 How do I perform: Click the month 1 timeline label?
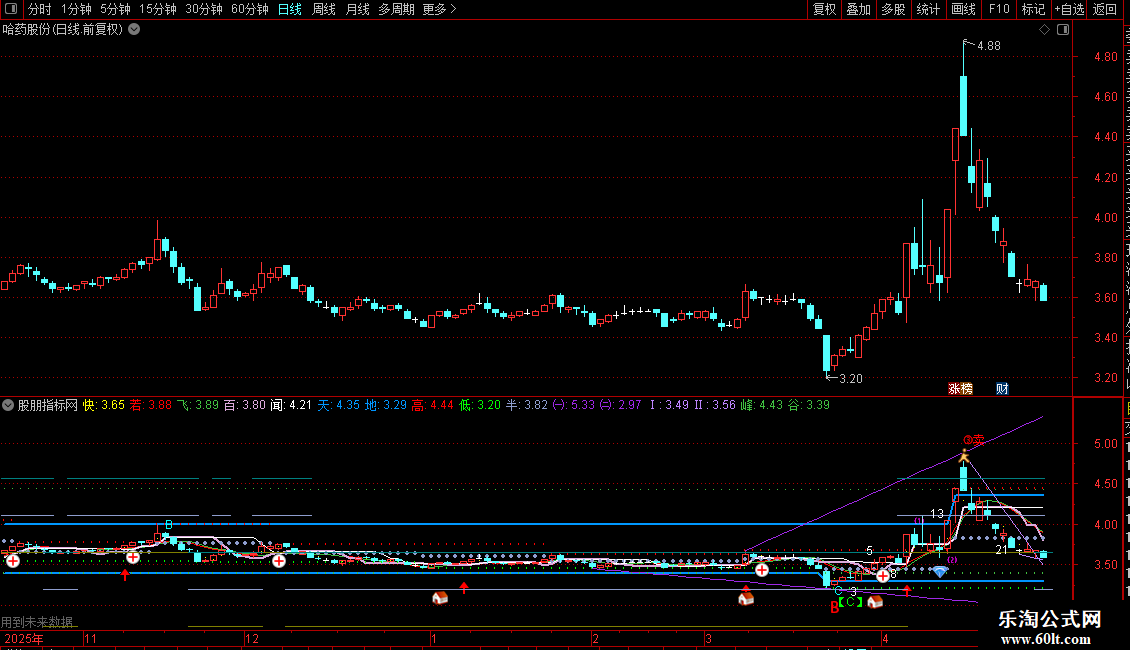point(434,638)
